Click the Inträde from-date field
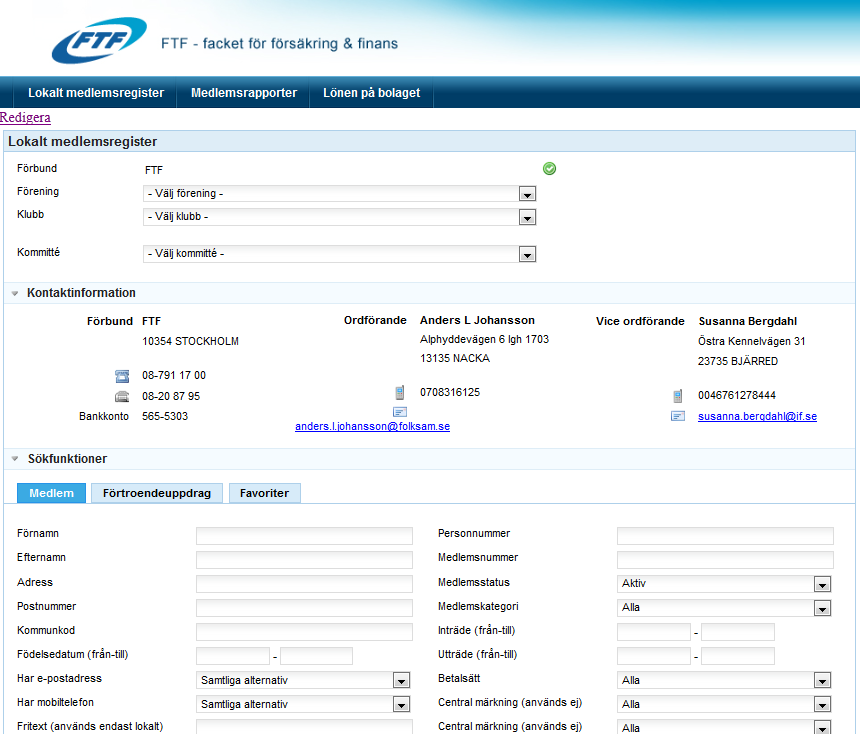 (654, 632)
